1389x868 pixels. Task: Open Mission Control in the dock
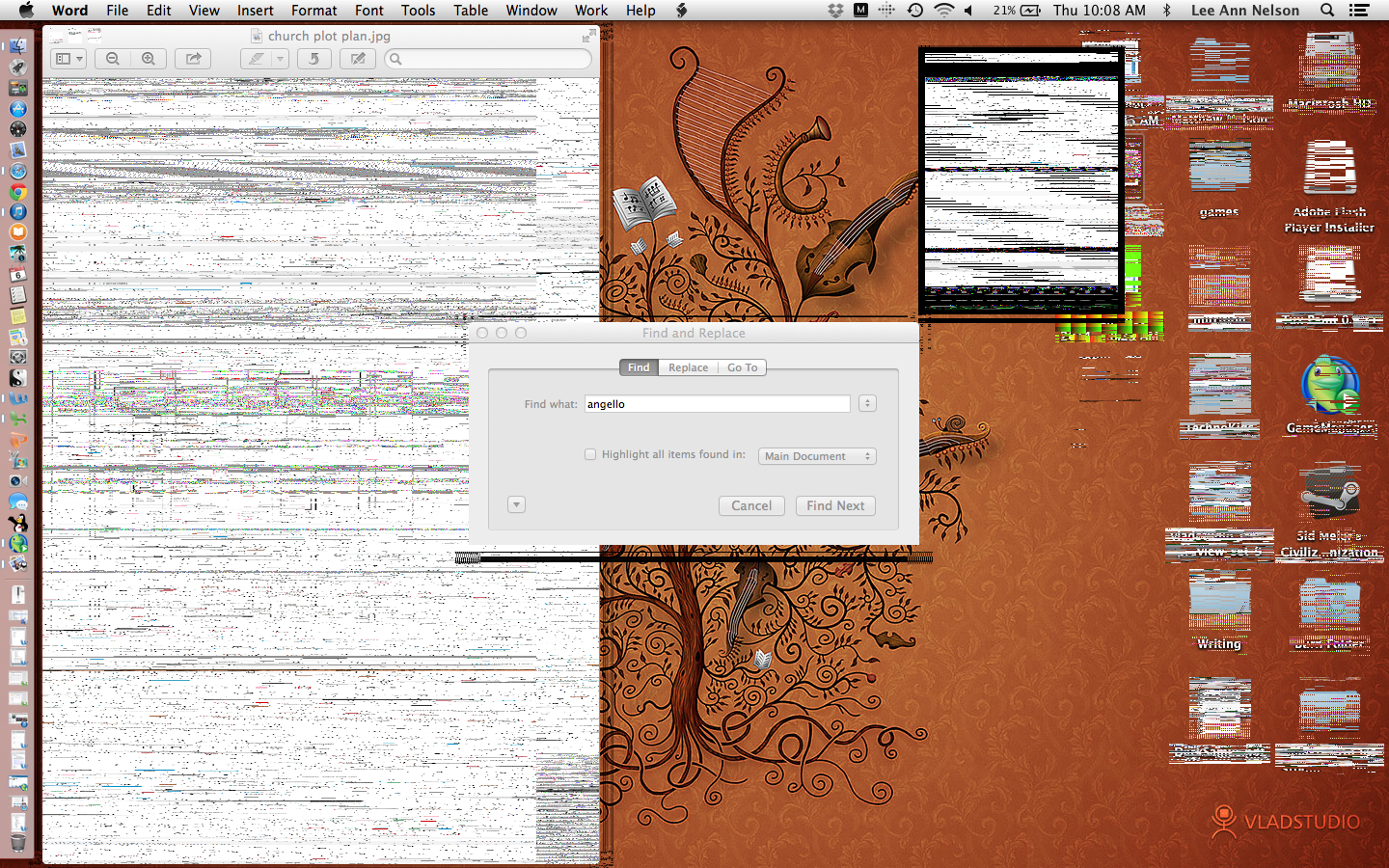click(17, 88)
